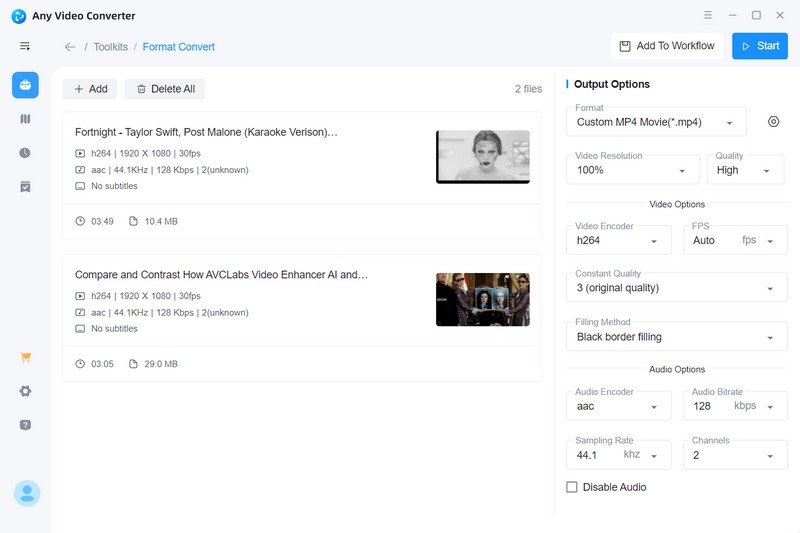Start the conversion with Start button
The height and width of the screenshot is (533, 800).
pos(760,46)
